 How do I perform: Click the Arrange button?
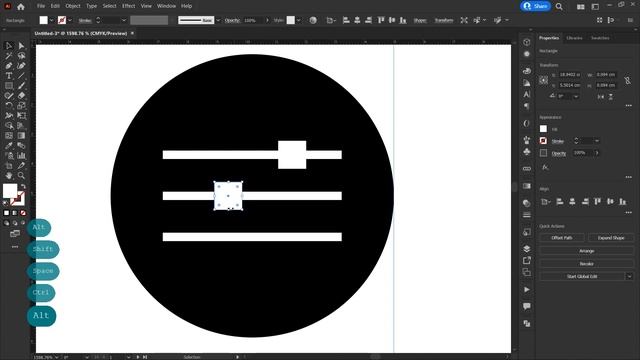(587, 251)
